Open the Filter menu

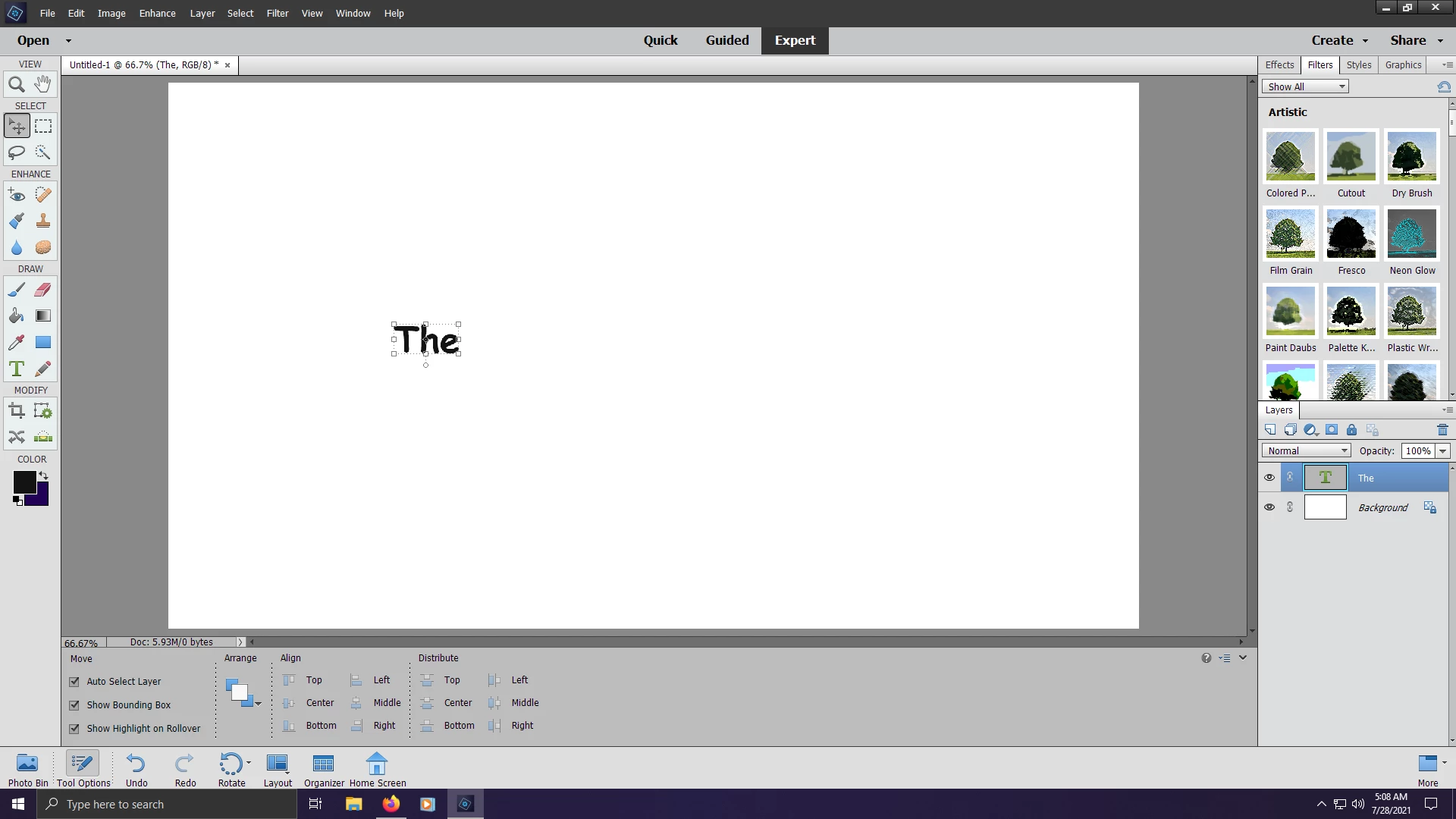click(277, 13)
